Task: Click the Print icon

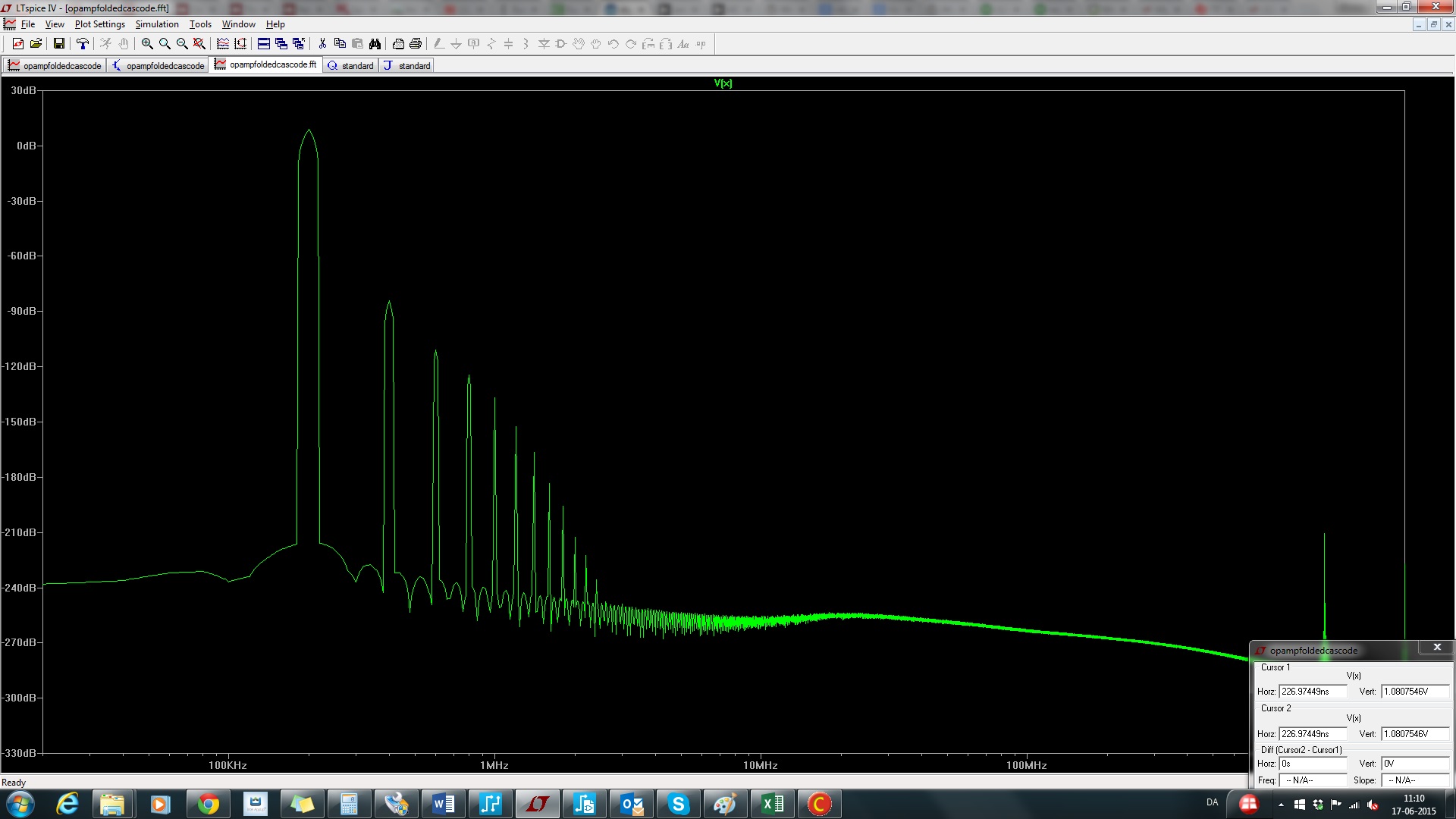Action: (x=416, y=44)
